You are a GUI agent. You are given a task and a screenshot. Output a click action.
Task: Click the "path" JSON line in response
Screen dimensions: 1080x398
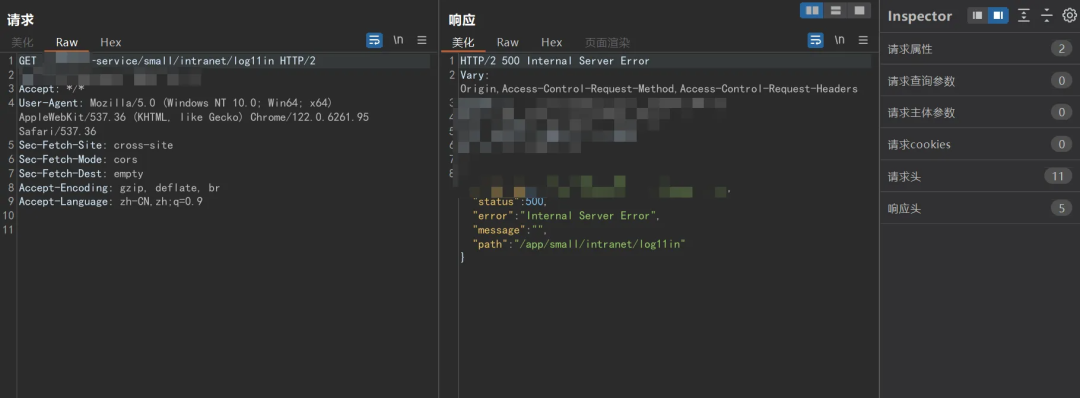[x=579, y=244]
